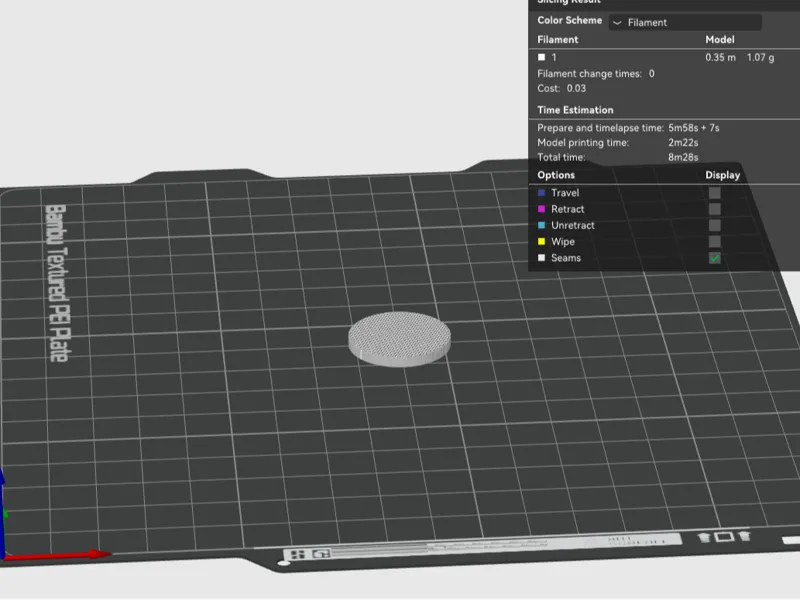
Task: Click the 'Color Scheme' label
Action: [x=569, y=20]
